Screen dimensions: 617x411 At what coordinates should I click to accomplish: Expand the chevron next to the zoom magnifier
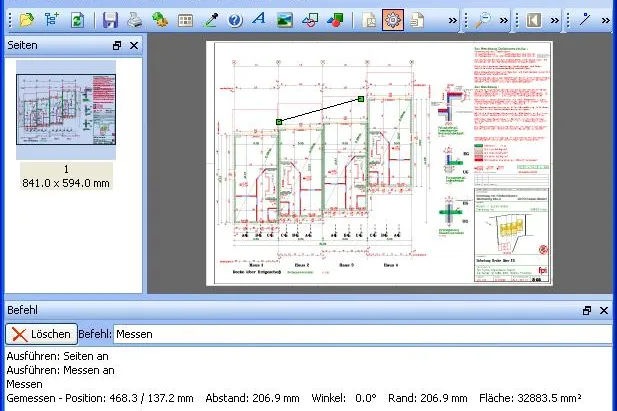pyautogui.click(x=503, y=20)
